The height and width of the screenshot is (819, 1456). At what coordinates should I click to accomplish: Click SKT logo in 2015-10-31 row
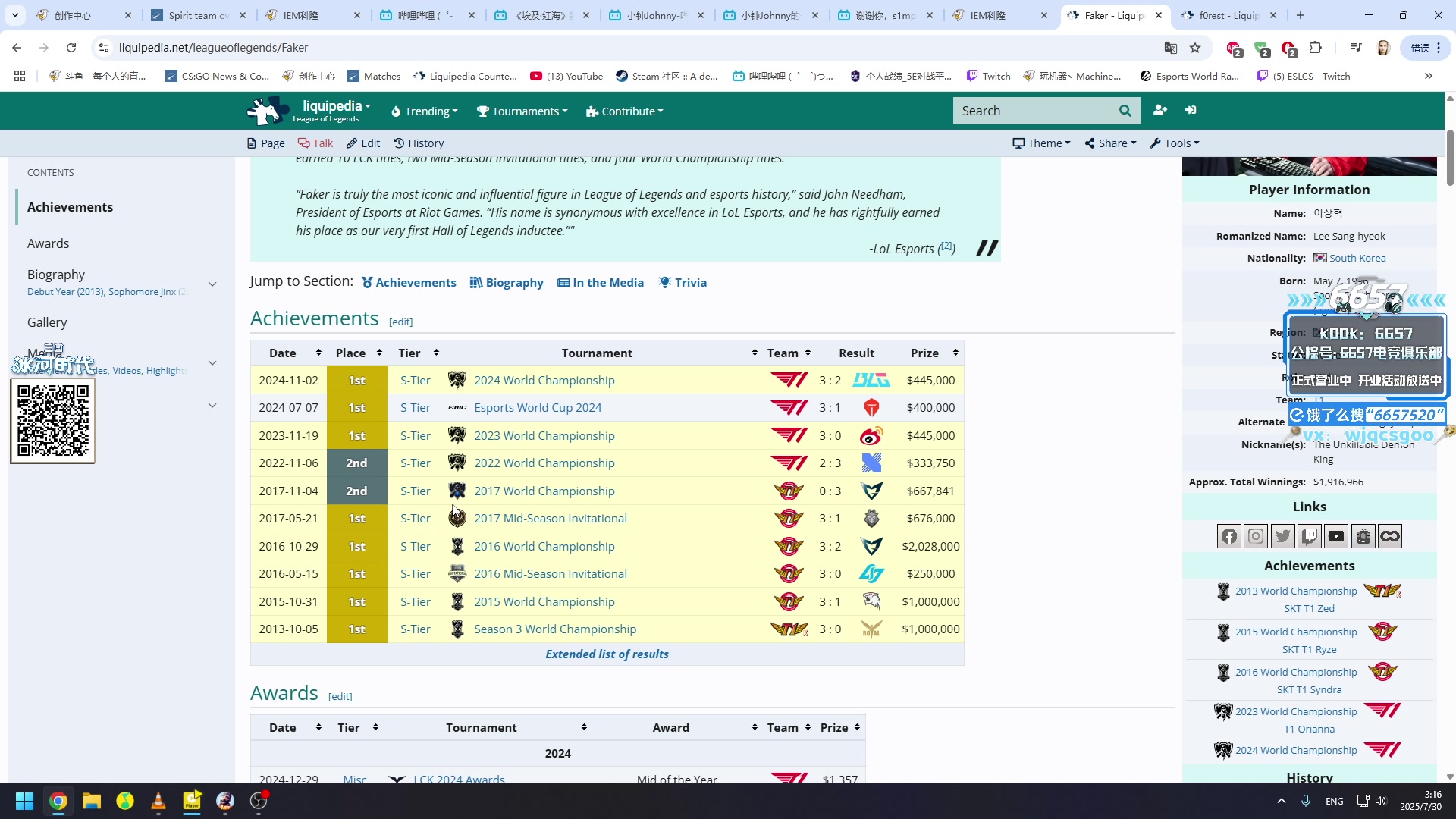click(x=789, y=601)
